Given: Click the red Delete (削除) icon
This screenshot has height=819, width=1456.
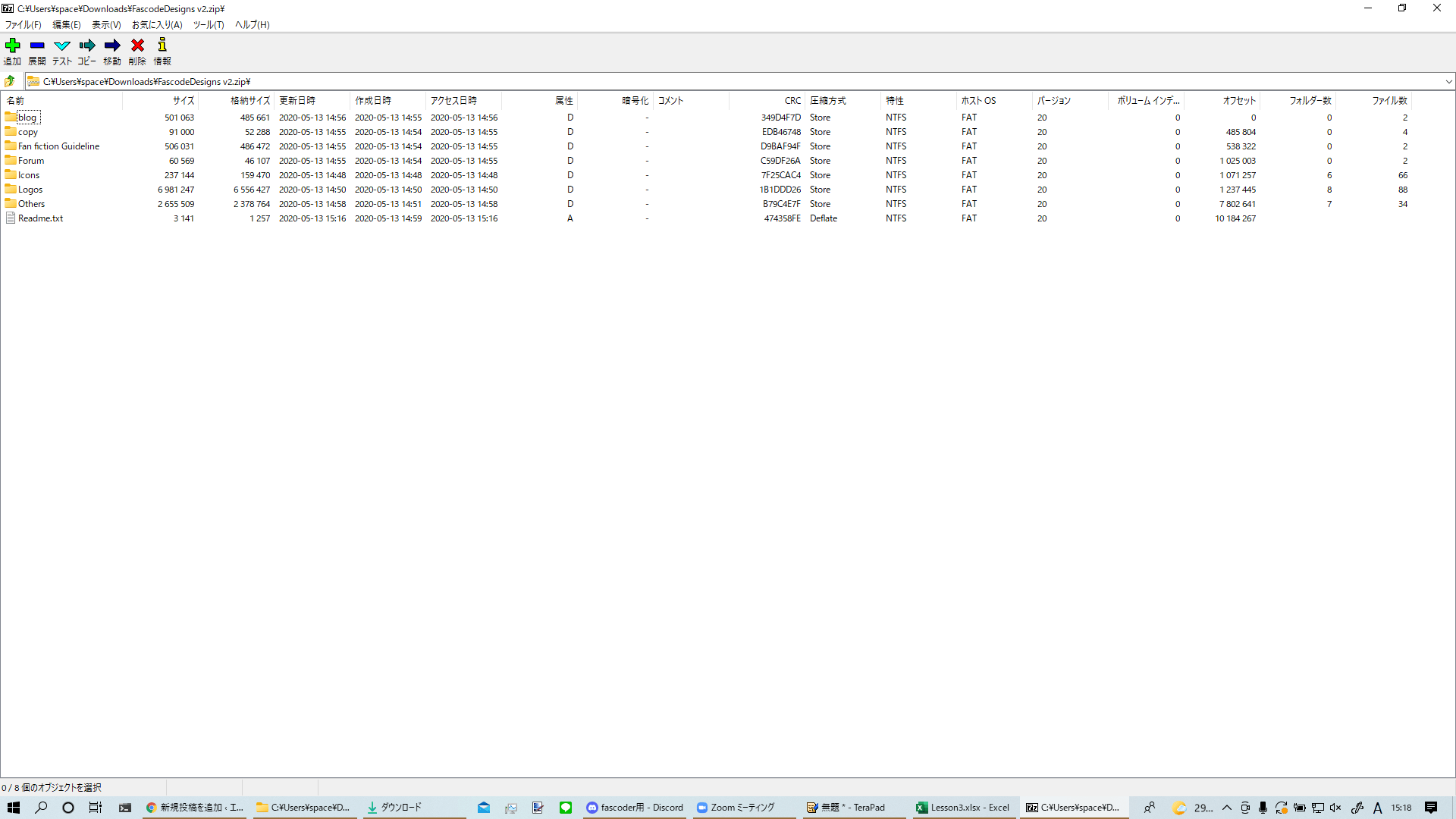Looking at the screenshot, I should [137, 45].
